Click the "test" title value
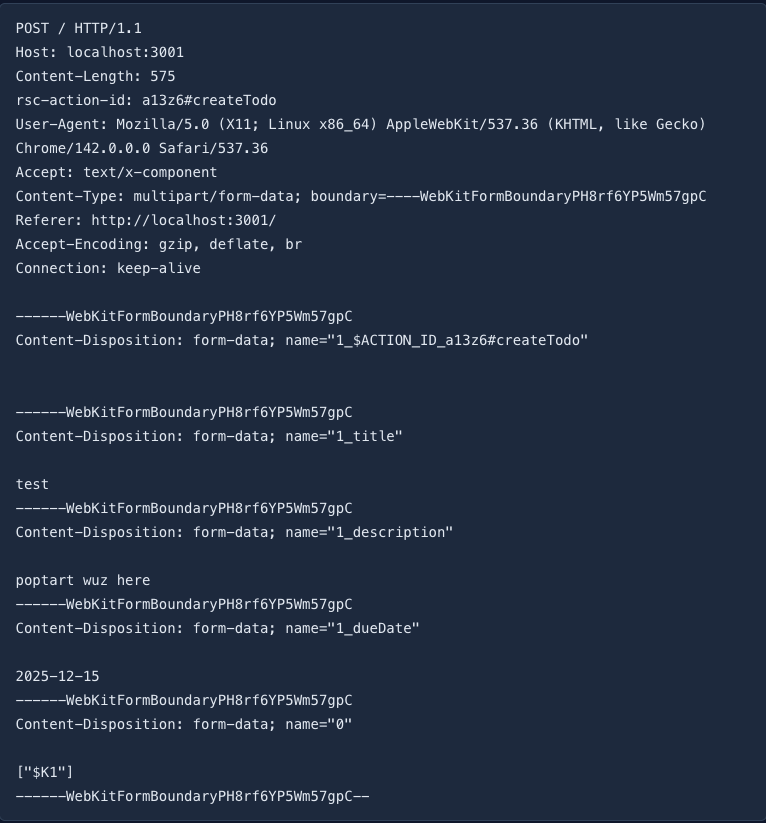The image size is (766, 823). (x=32, y=484)
